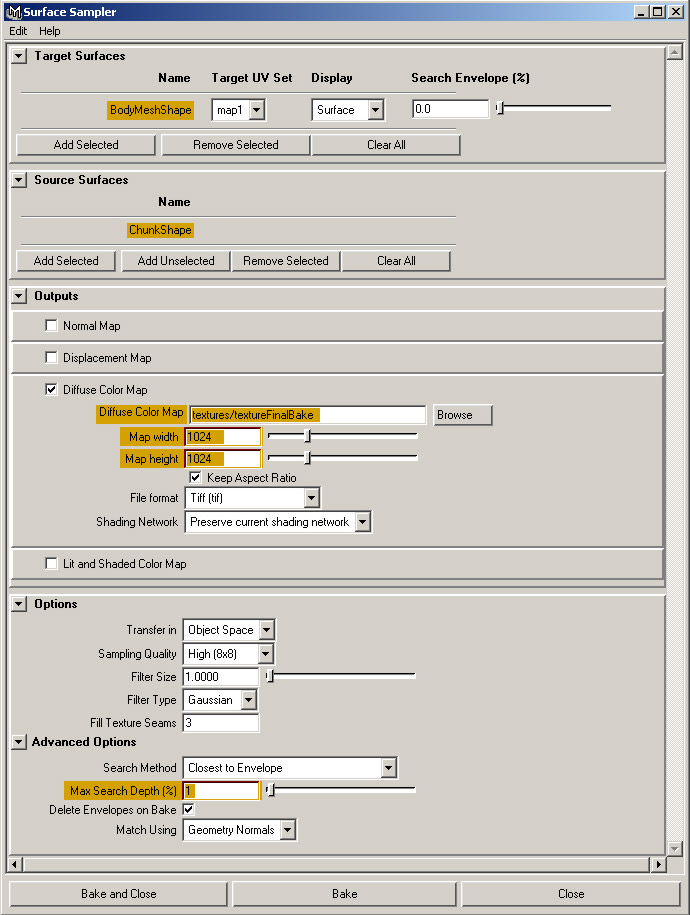Click the Bake and Close button

pyautogui.click(x=119, y=894)
